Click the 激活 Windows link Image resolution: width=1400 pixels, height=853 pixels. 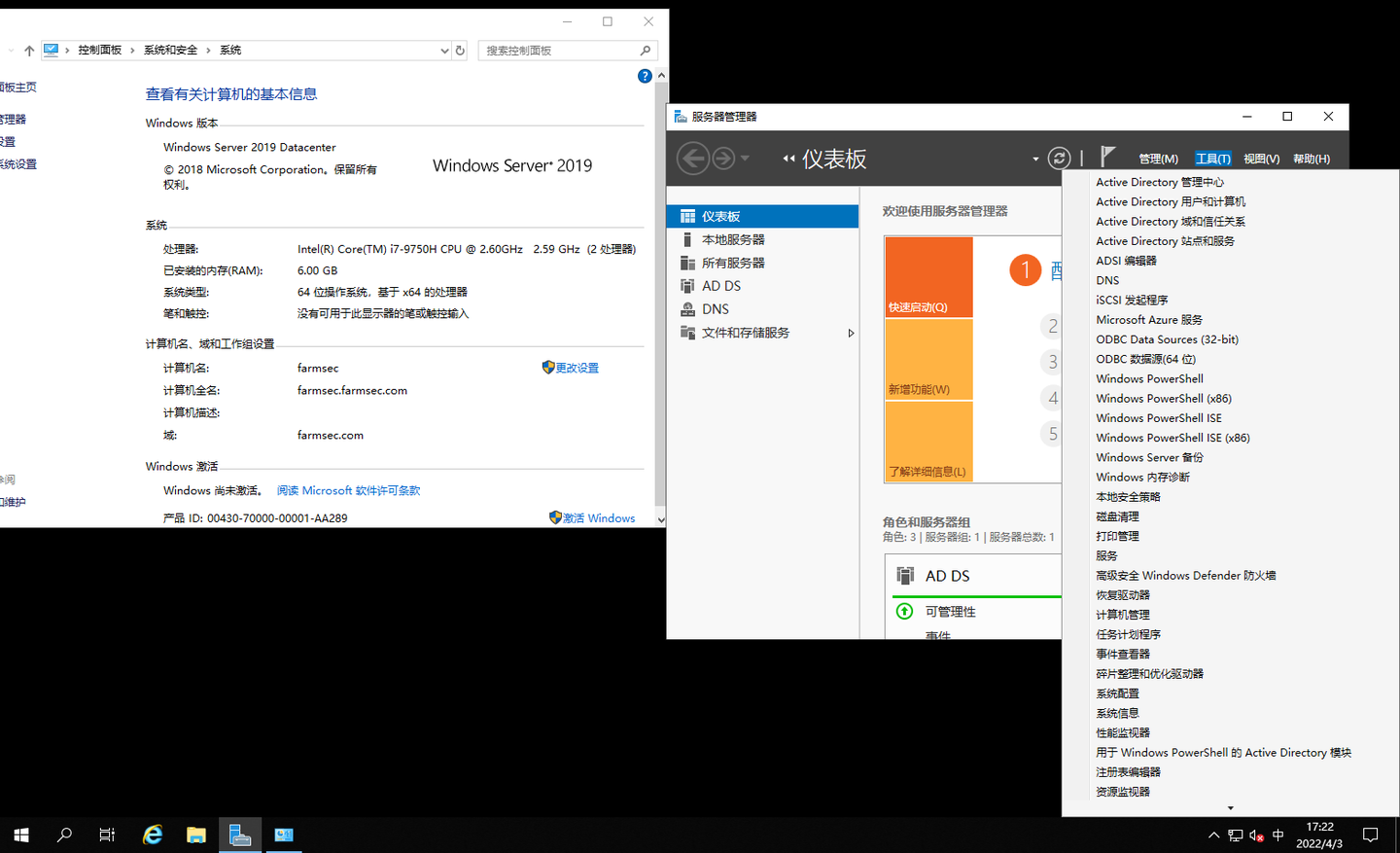tap(597, 517)
